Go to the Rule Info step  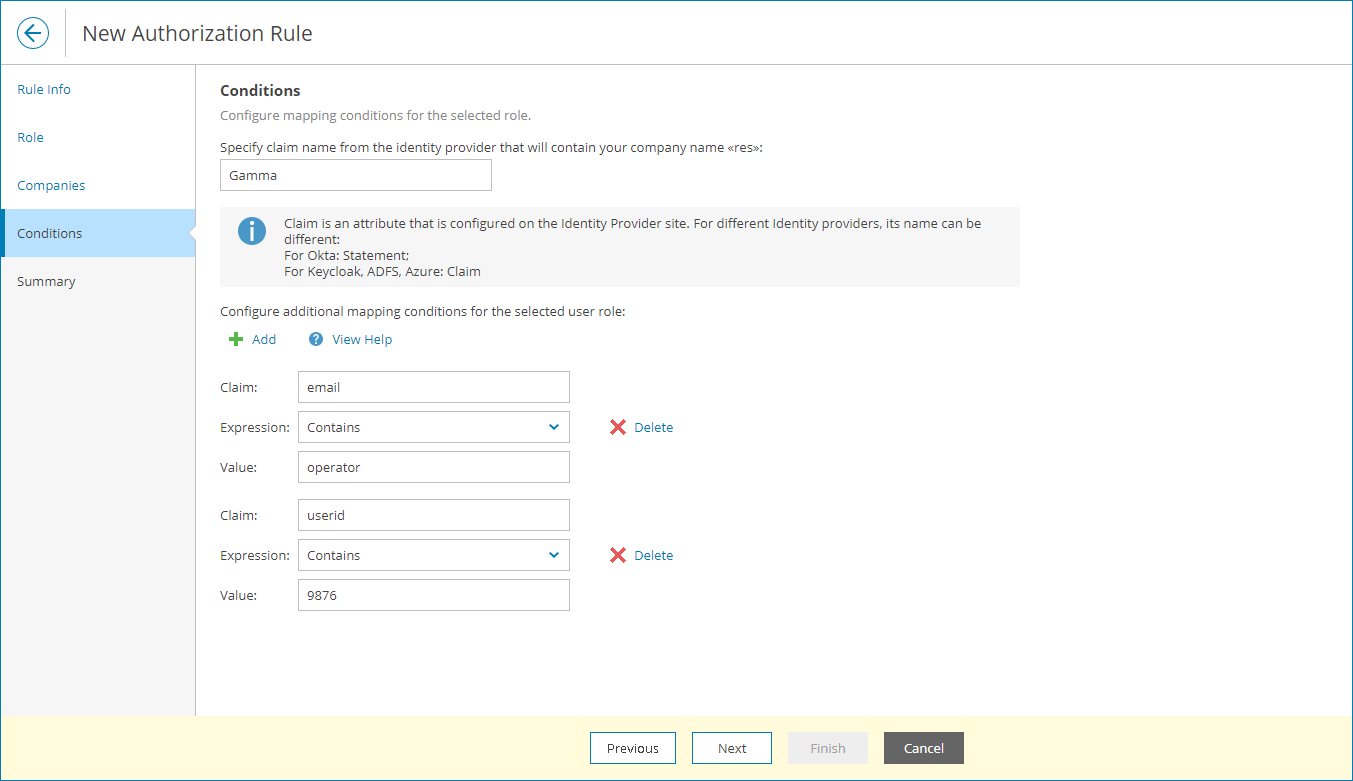[x=44, y=89]
